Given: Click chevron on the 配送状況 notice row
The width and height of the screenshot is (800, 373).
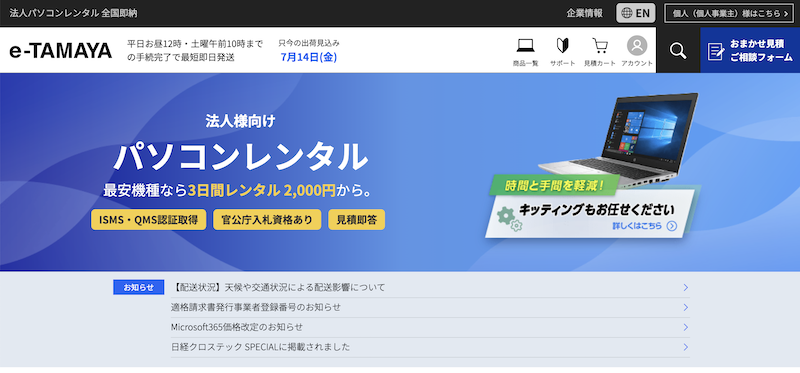Looking at the screenshot, I should 686,288.
